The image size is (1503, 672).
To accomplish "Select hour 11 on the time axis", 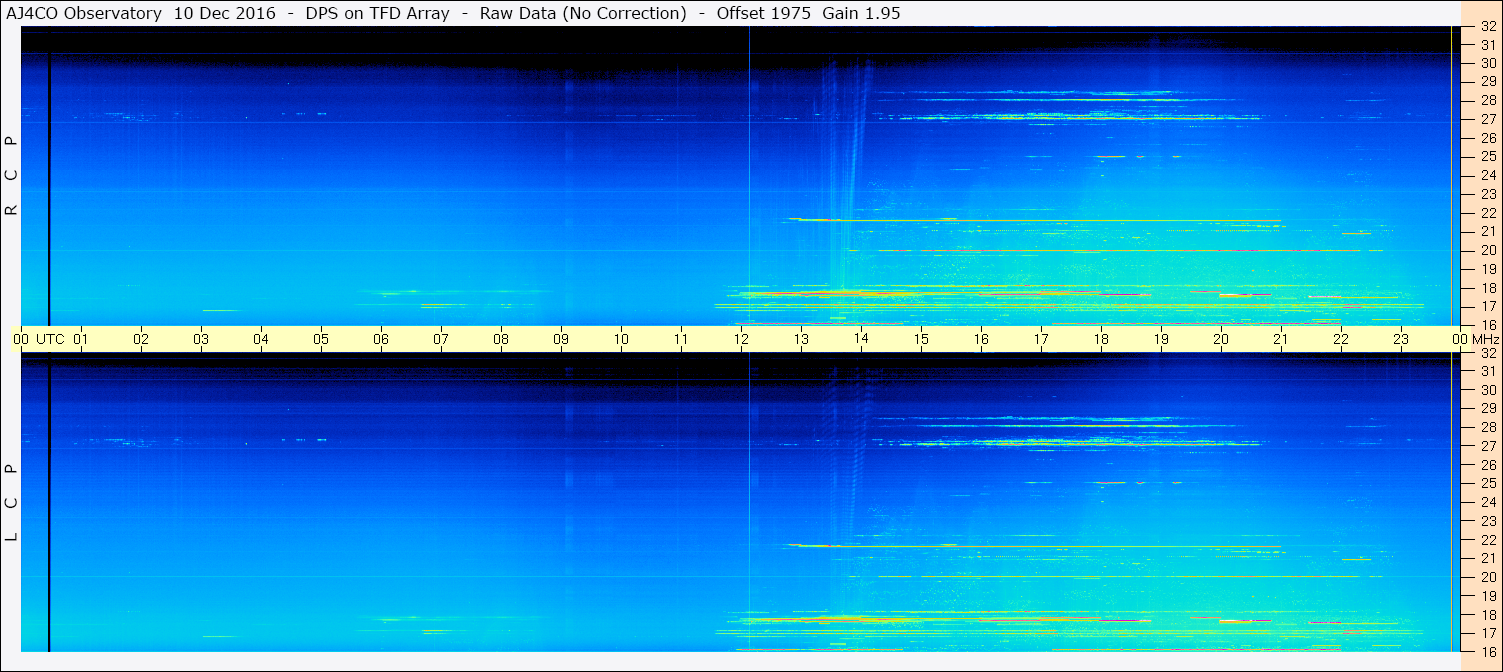I will (x=681, y=339).
